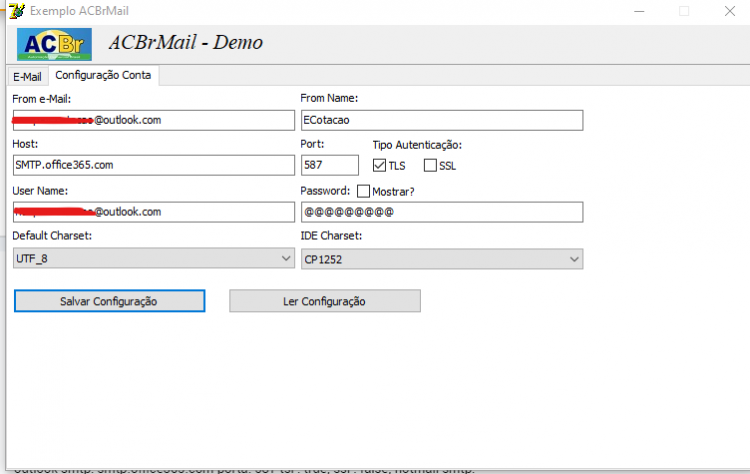Focus the Port field 587
This screenshot has width=750, height=474.
[330, 165]
